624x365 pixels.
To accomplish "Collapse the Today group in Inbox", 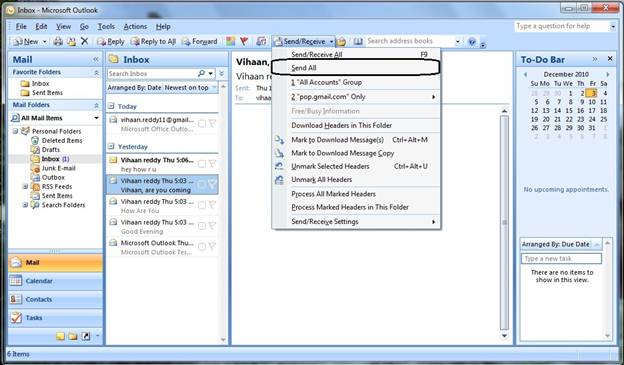I will (x=111, y=106).
